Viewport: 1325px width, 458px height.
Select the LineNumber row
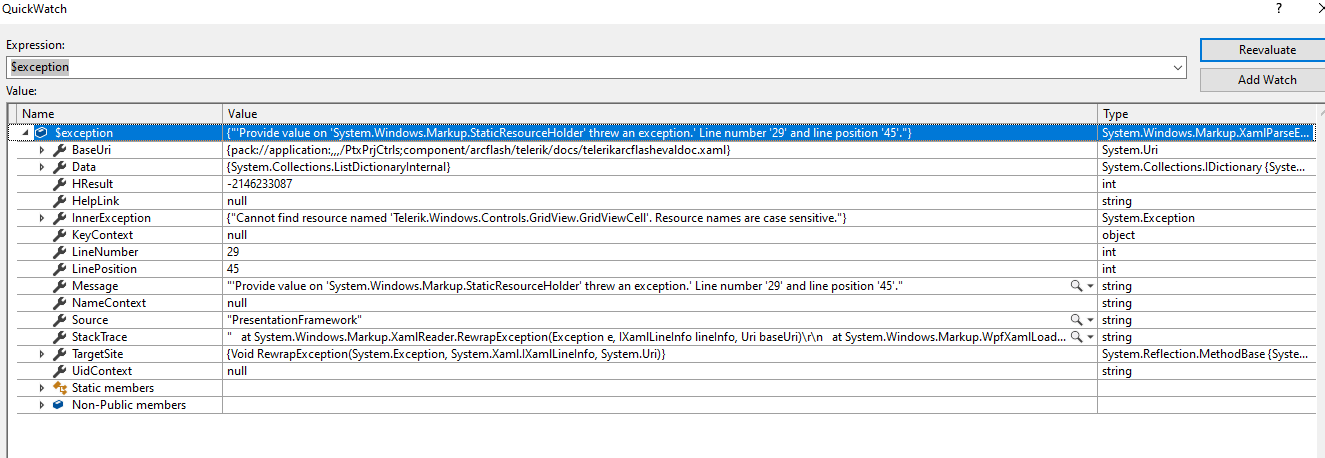104,252
